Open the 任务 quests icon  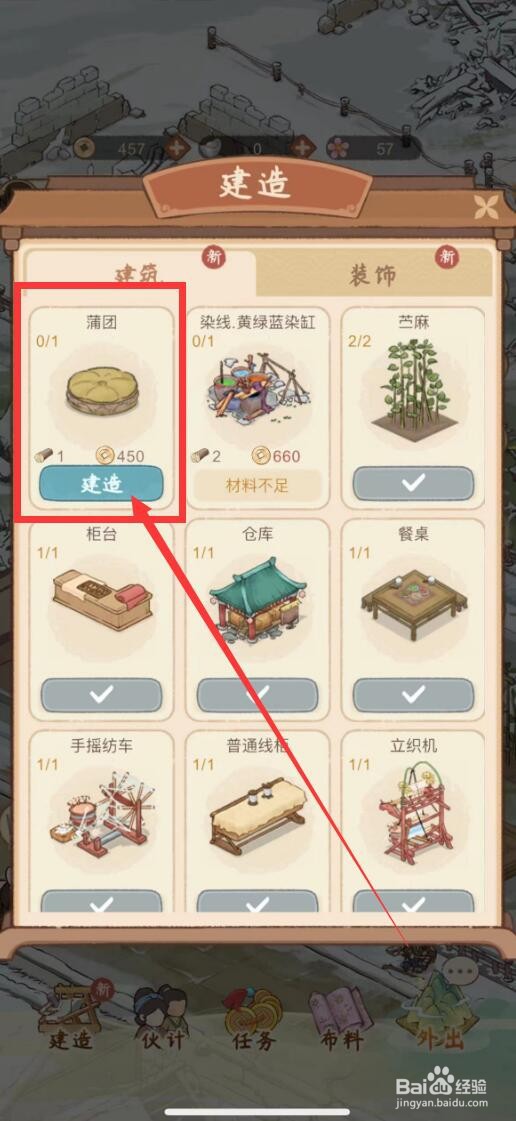[x=254, y=1018]
